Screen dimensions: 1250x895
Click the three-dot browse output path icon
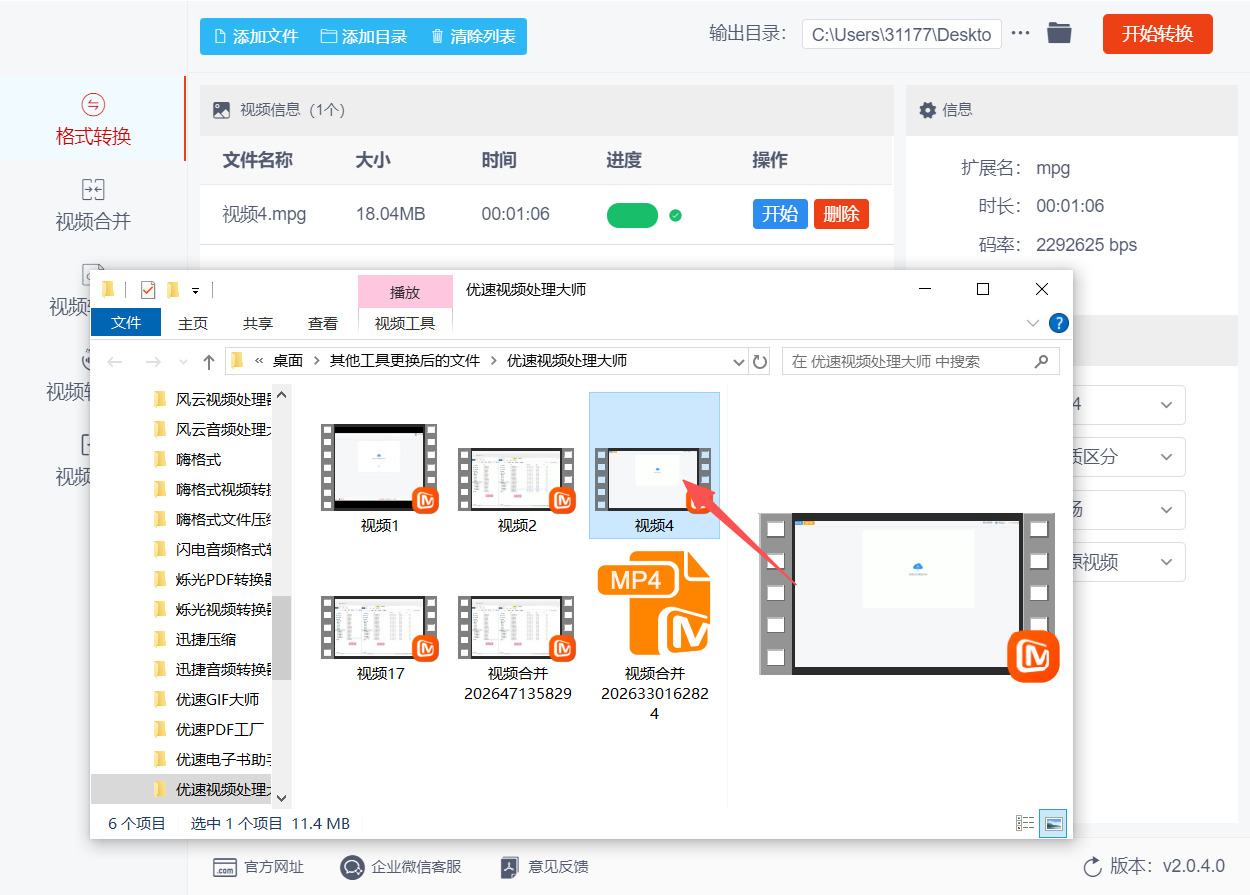(x=1020, y=34)
